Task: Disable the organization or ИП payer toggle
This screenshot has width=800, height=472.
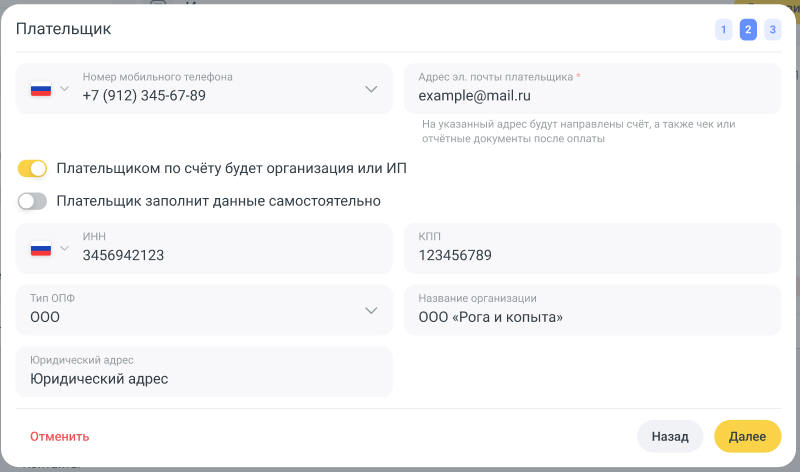Action: [33, 168]
